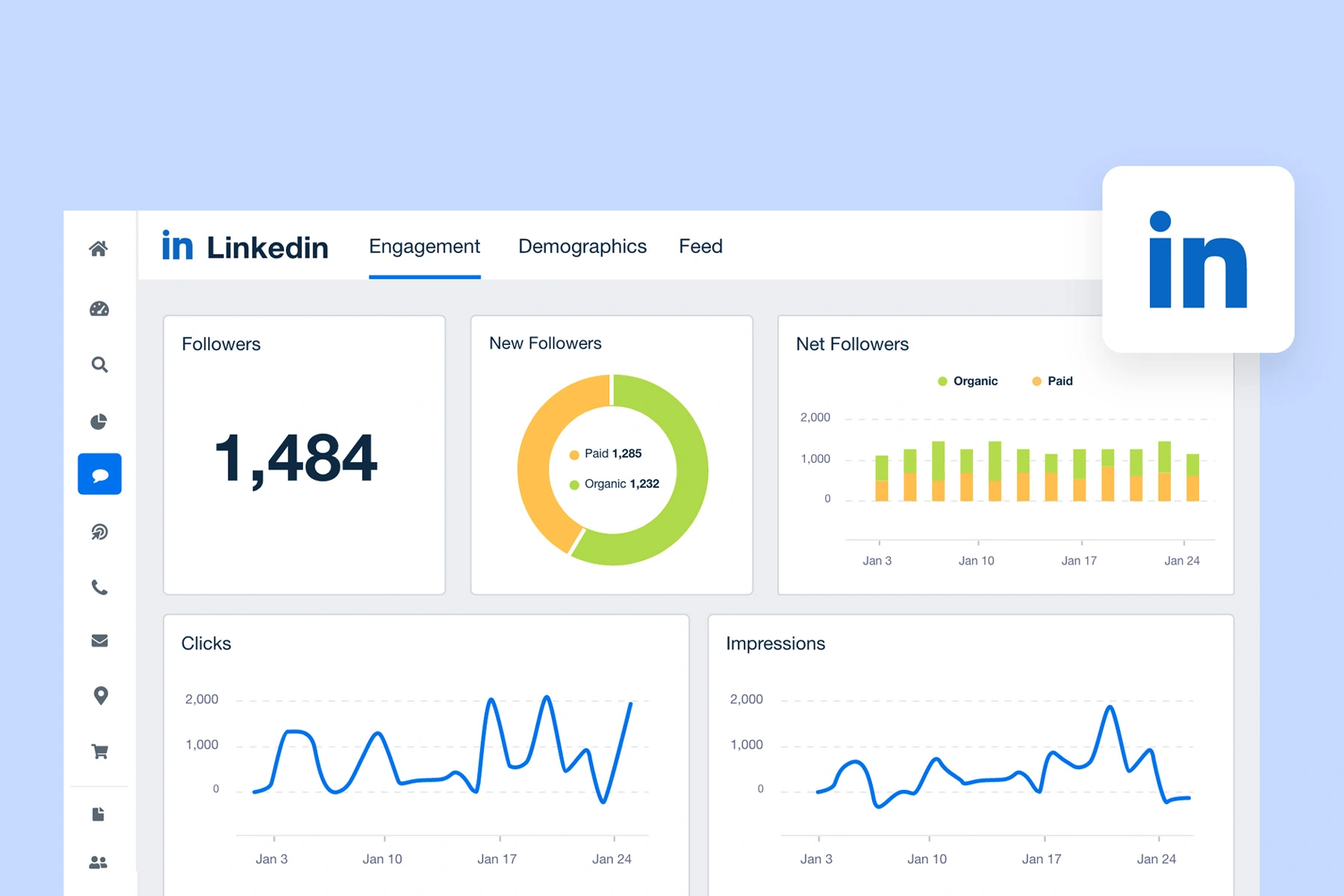The width and height of the screenshot is (1344, 896).
Task: Select the highlighted speech bubble social icon
Action: tap(99, 474)
